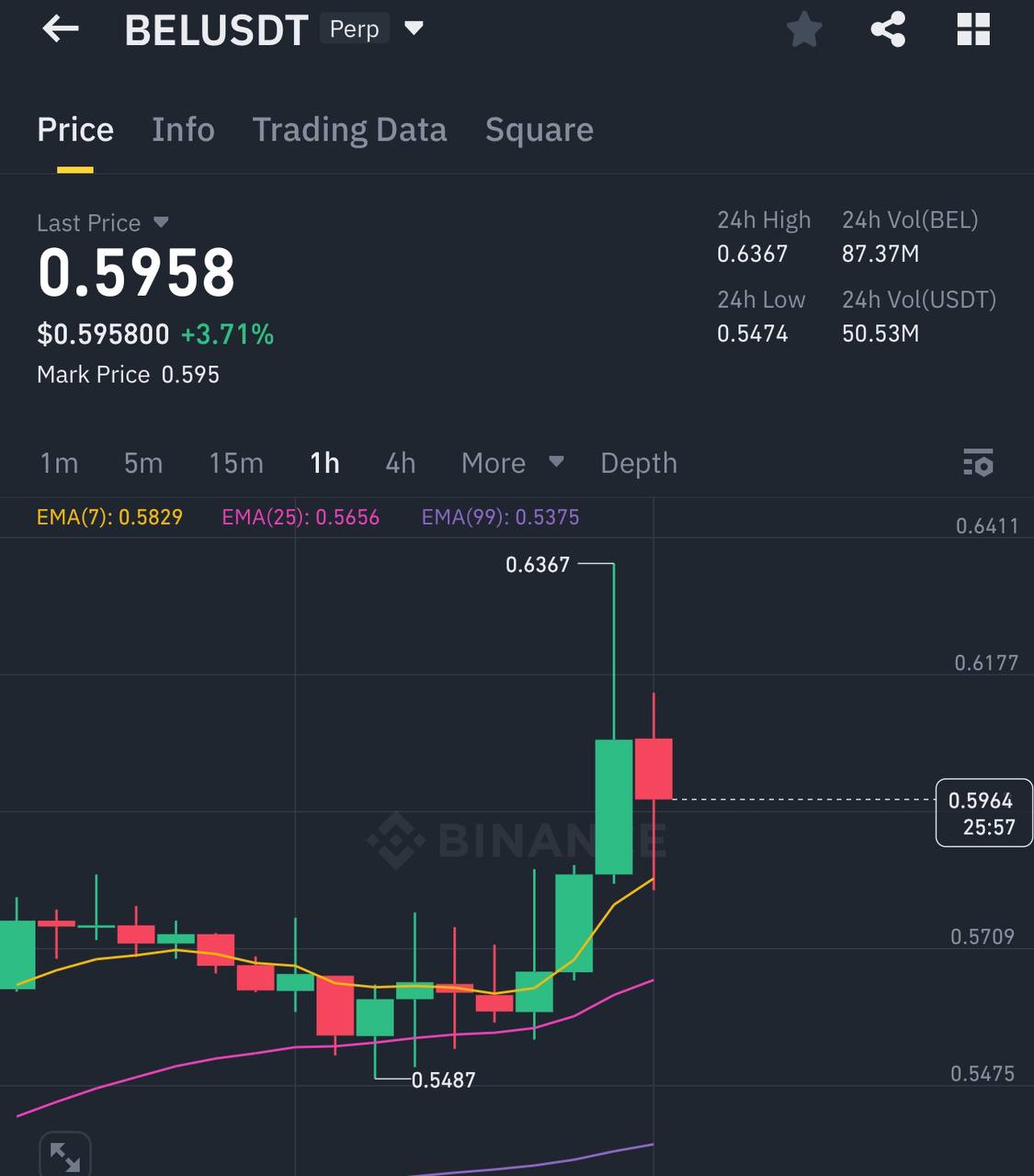
Task: Expand the Last Price type dropdown
Action: click(x=161, y=222)
